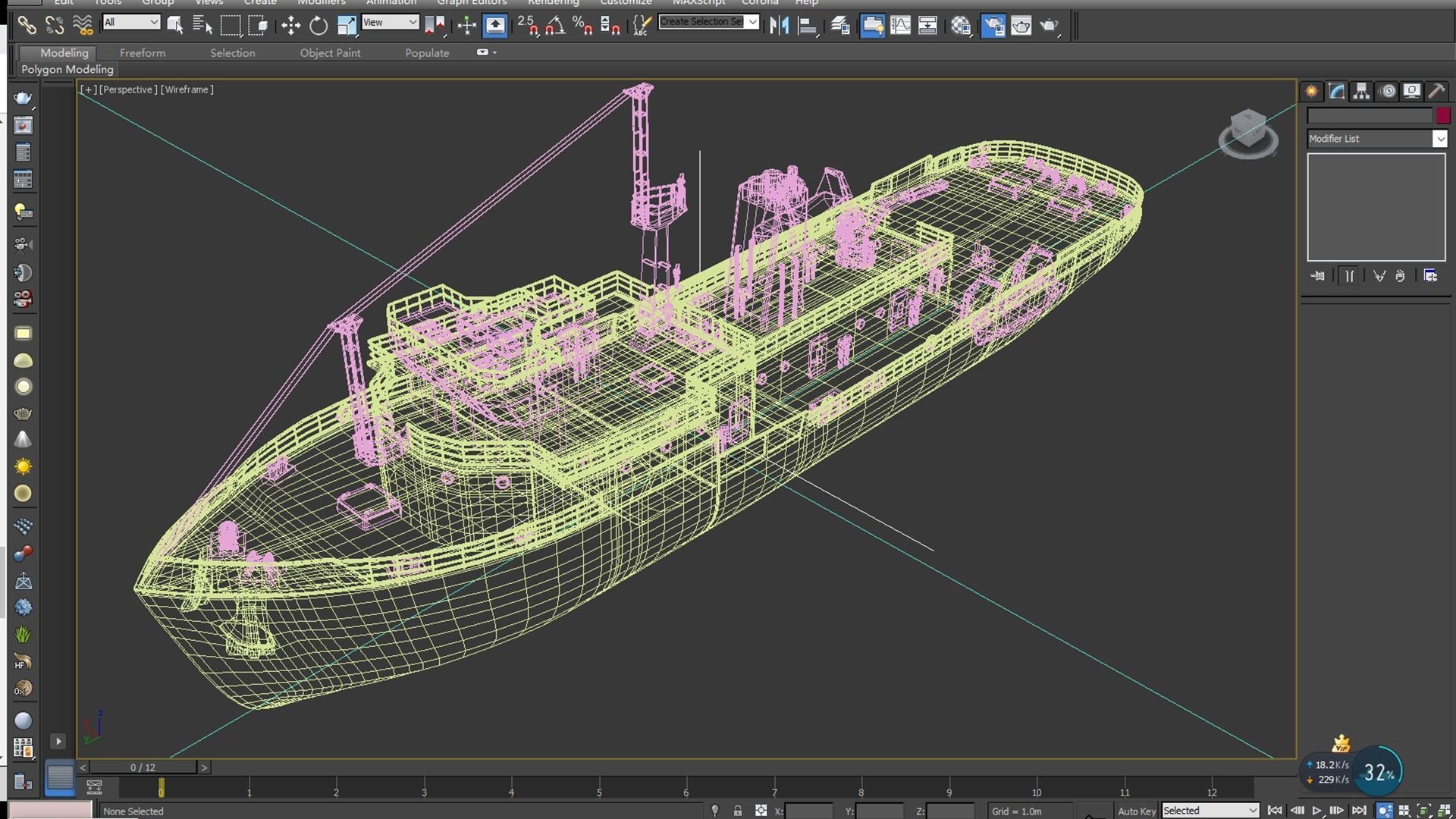This screenshot has height=819, width=1456.
Task: Expand Polygon Modeling panel button
Action: 67,69
